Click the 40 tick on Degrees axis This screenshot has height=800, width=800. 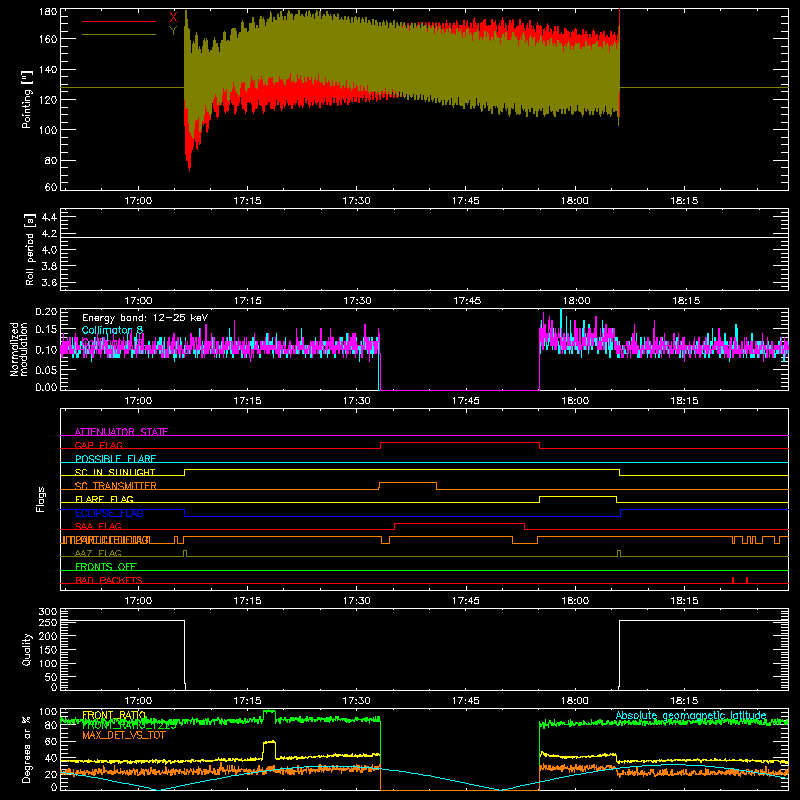(51, 758)
